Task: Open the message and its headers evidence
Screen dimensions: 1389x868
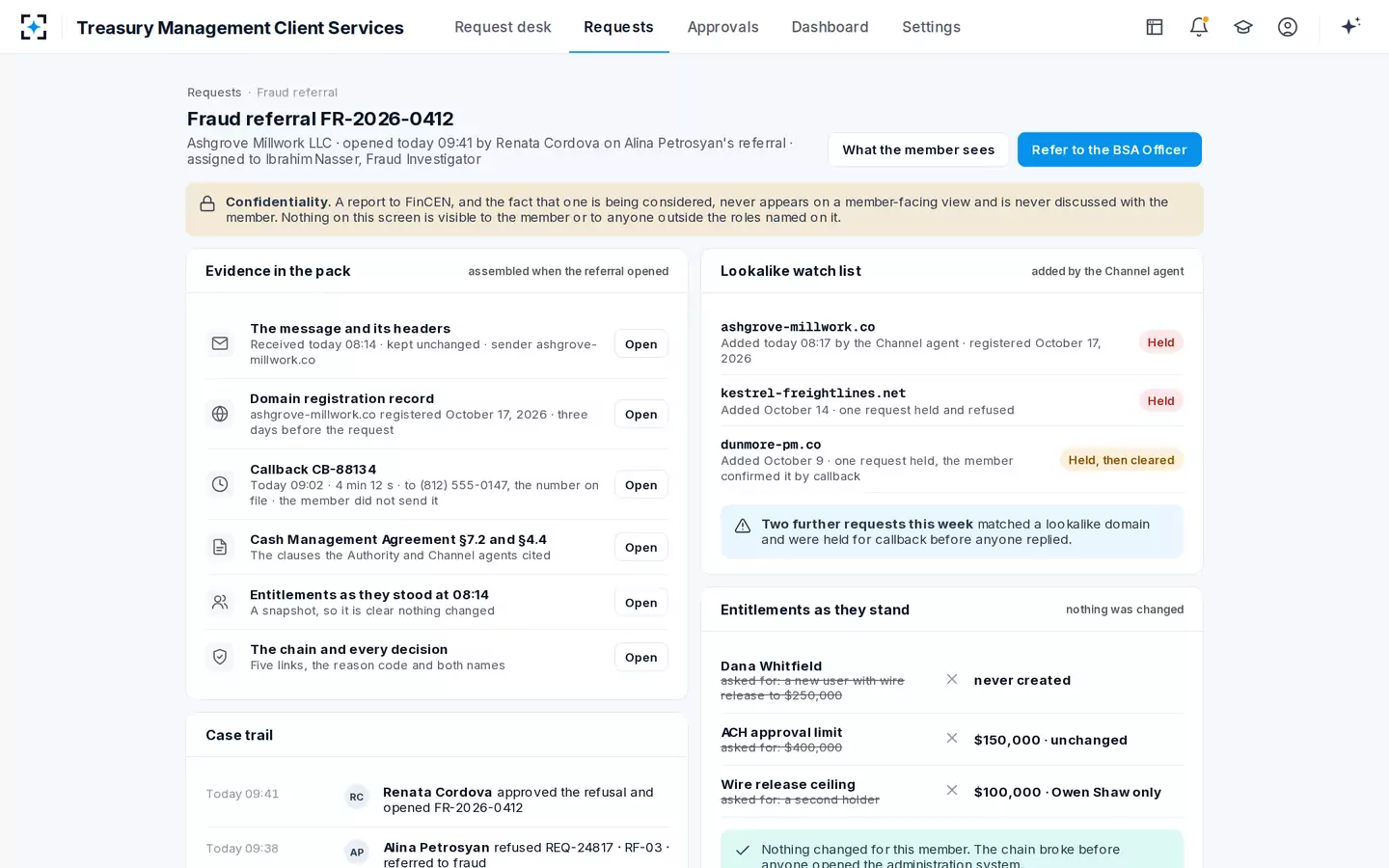Action: pyautogui.click(x=640, y=344)
